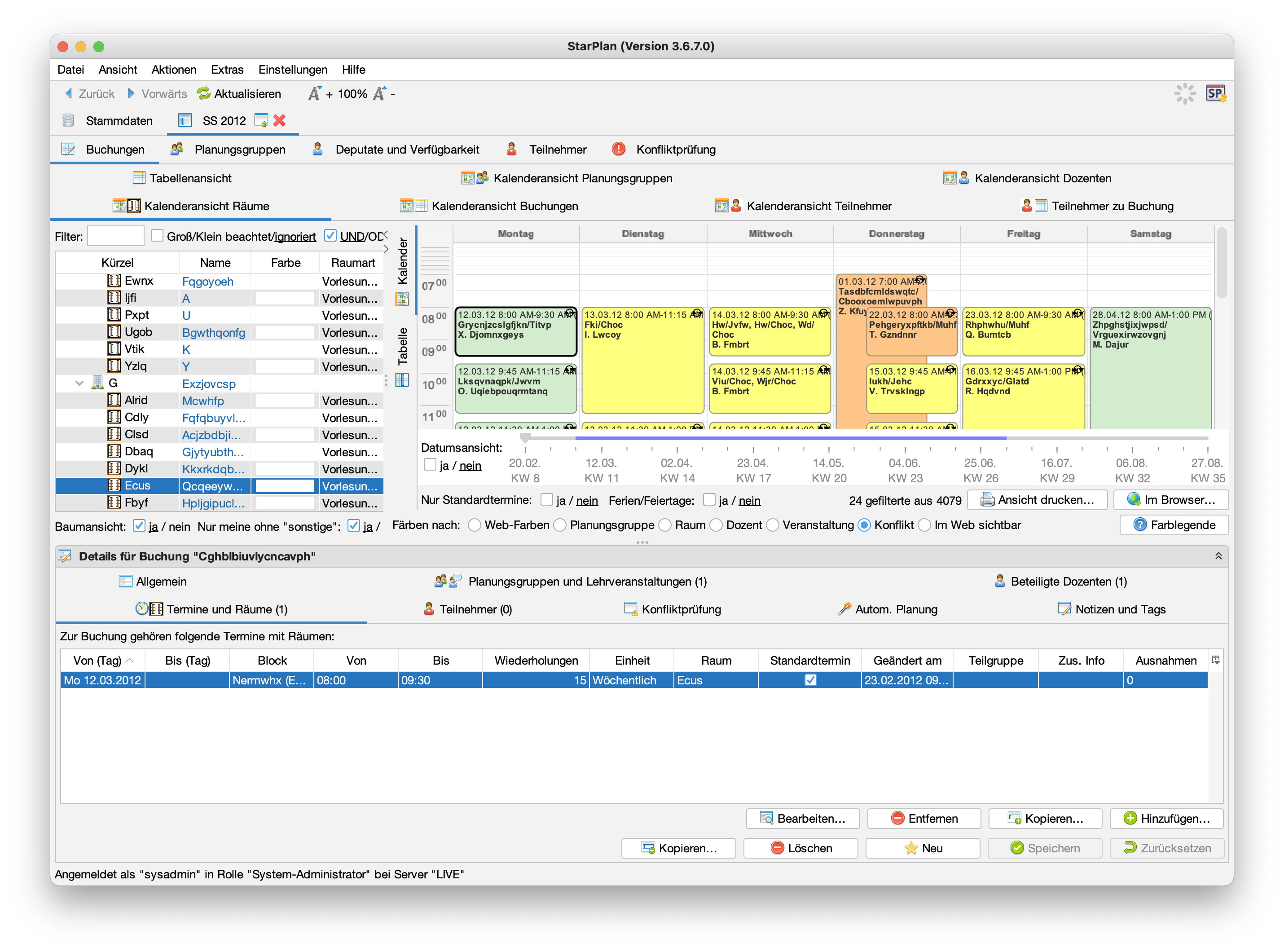Viewport: 1284px width, 952px height.
Task: Collapse the G tree node
Action: click(79, 383)
